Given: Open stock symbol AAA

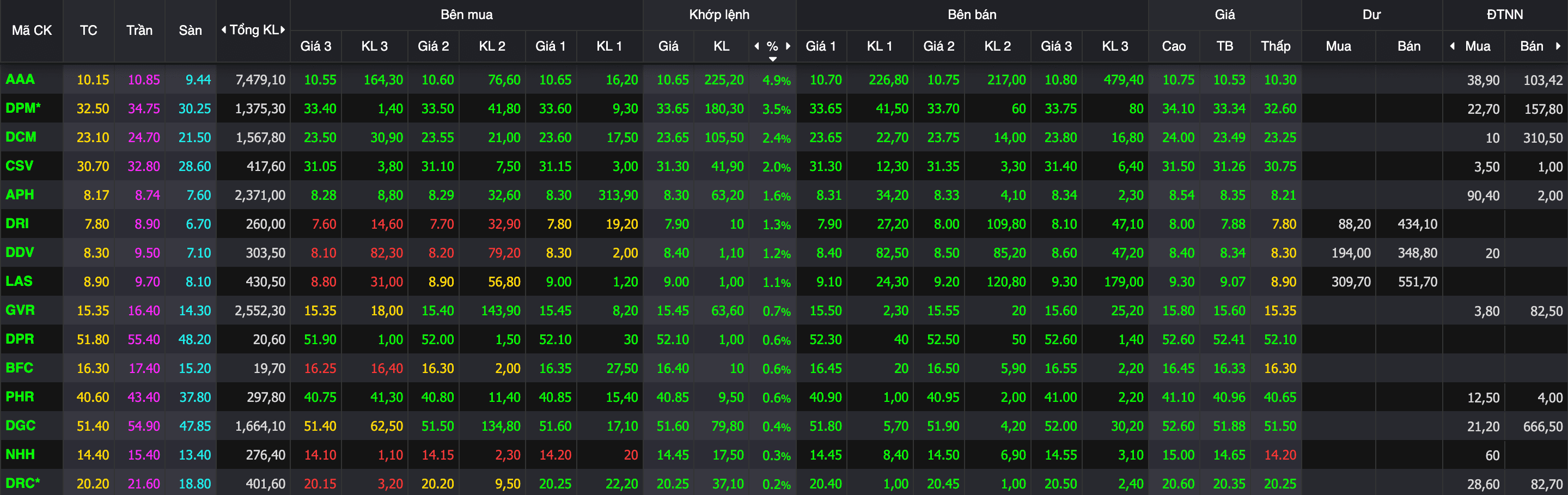Looking at the screenshot, I should point(20,79).
